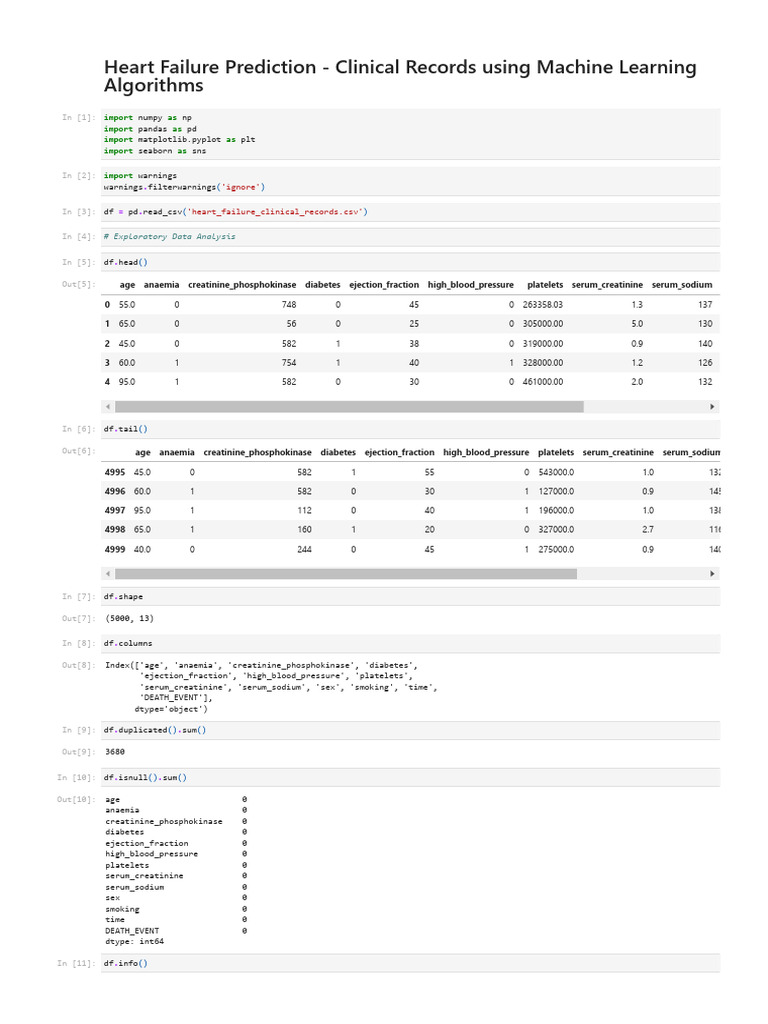Click row index 4999 in tail table
768x1024 pixels.
tap(115, 550)
